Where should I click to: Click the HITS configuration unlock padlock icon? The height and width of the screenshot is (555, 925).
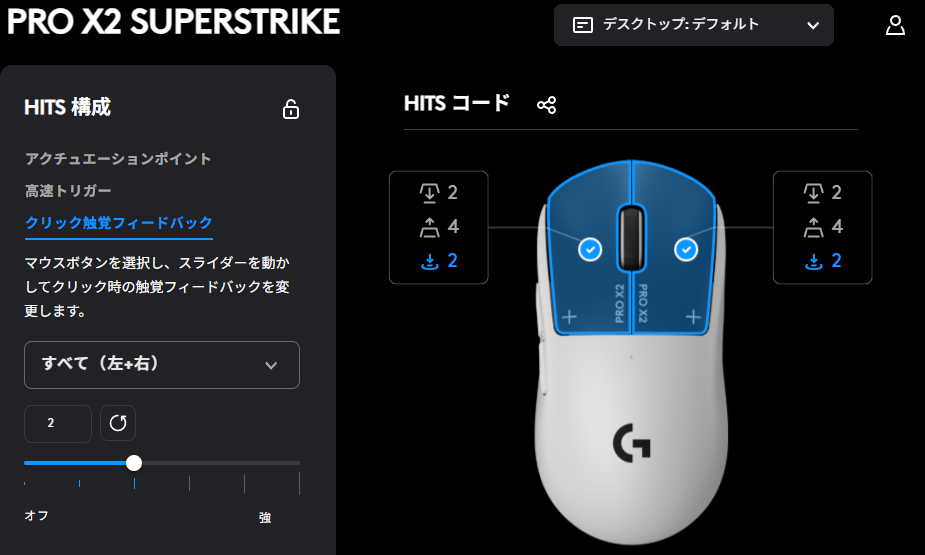(x=291, y=109)
